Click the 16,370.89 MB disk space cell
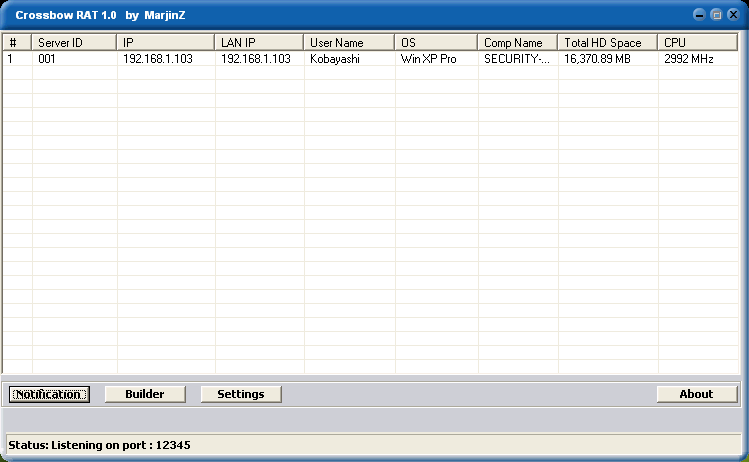Viewport: 749px width, 462px height. click(x=599, y=59)
